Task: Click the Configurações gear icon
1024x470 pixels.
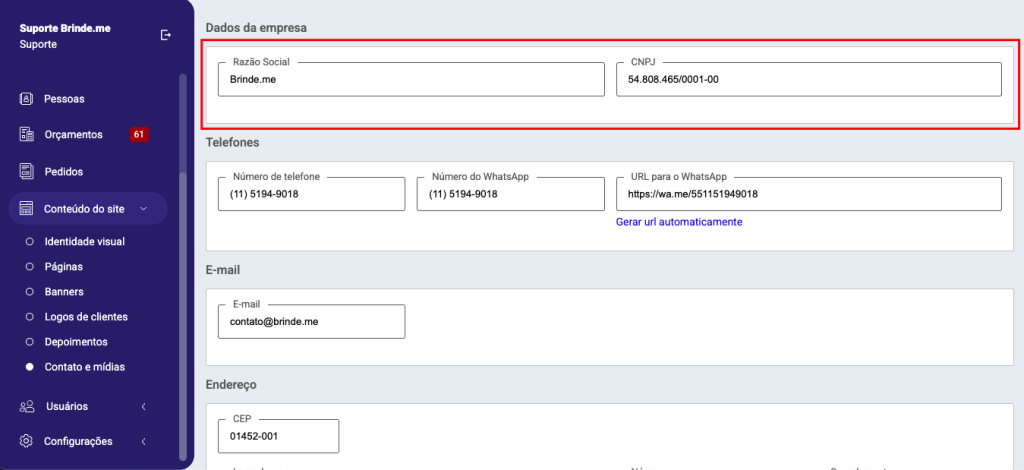Action: point(27,441)
